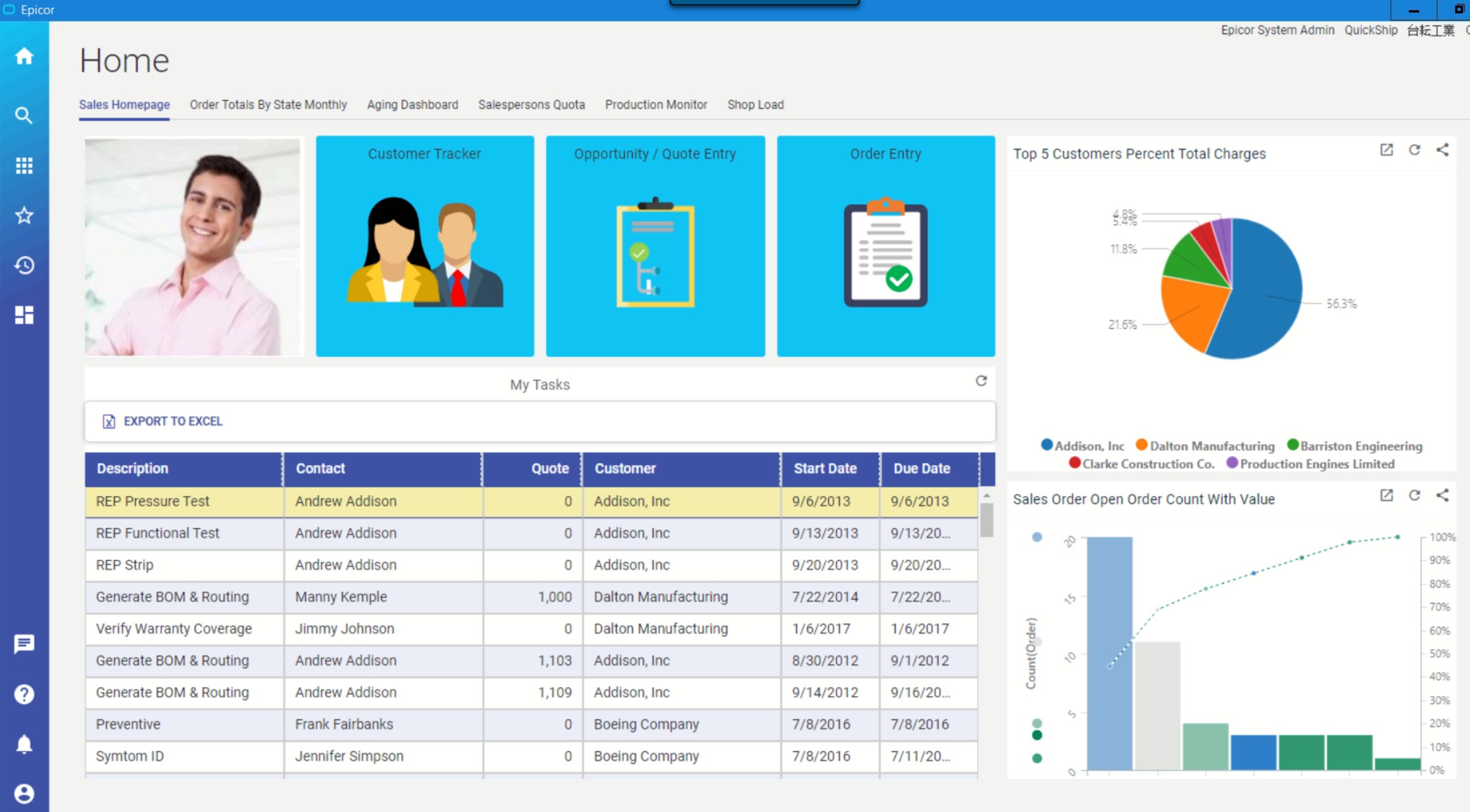Open the dashboard tiles icon in sidebar
The image size is (1470, 812).
tap(24, 315)
